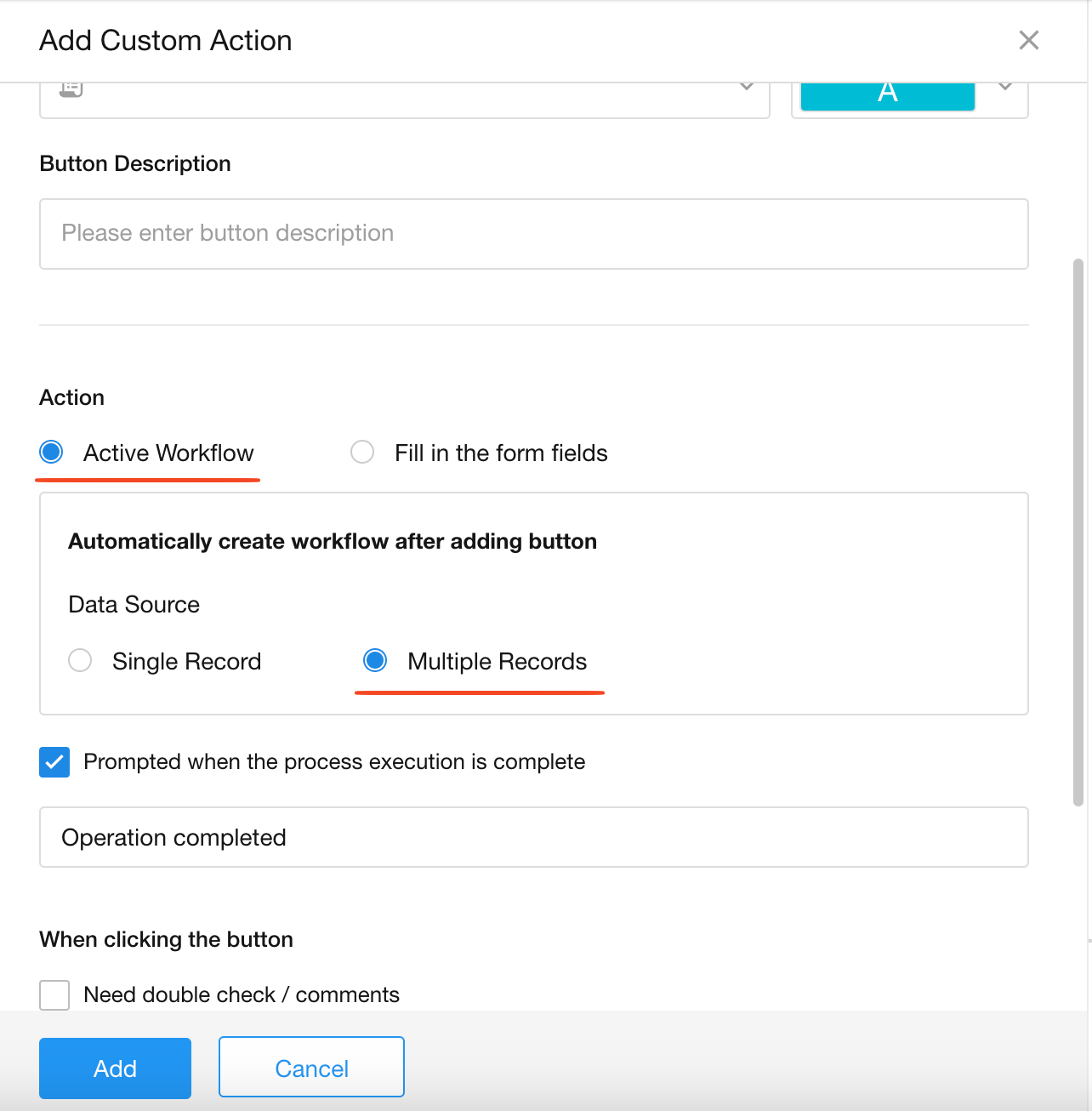Click the When clicking the button heading

(166, 939)
